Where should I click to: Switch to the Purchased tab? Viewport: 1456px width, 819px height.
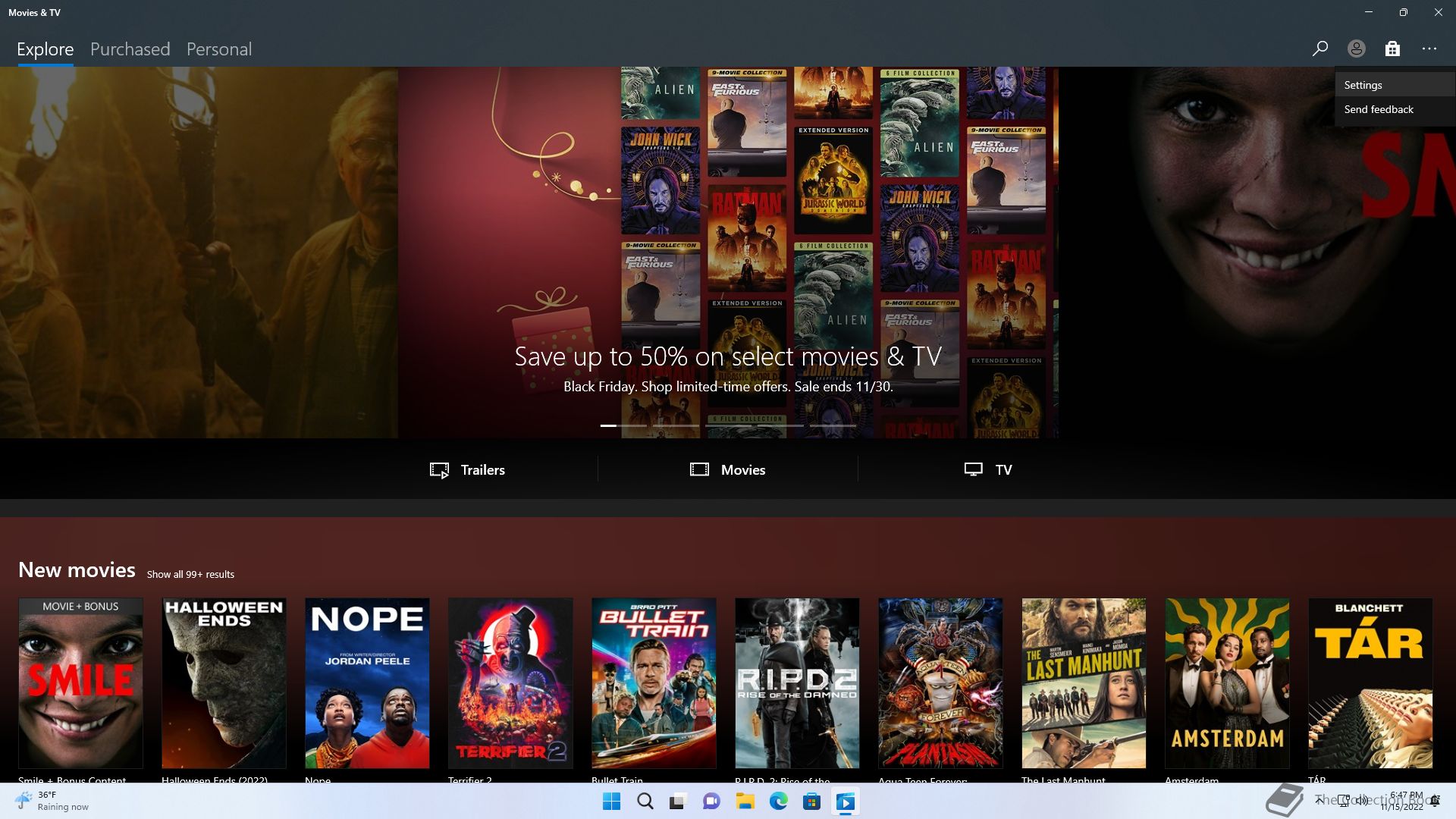coord(130,49)
